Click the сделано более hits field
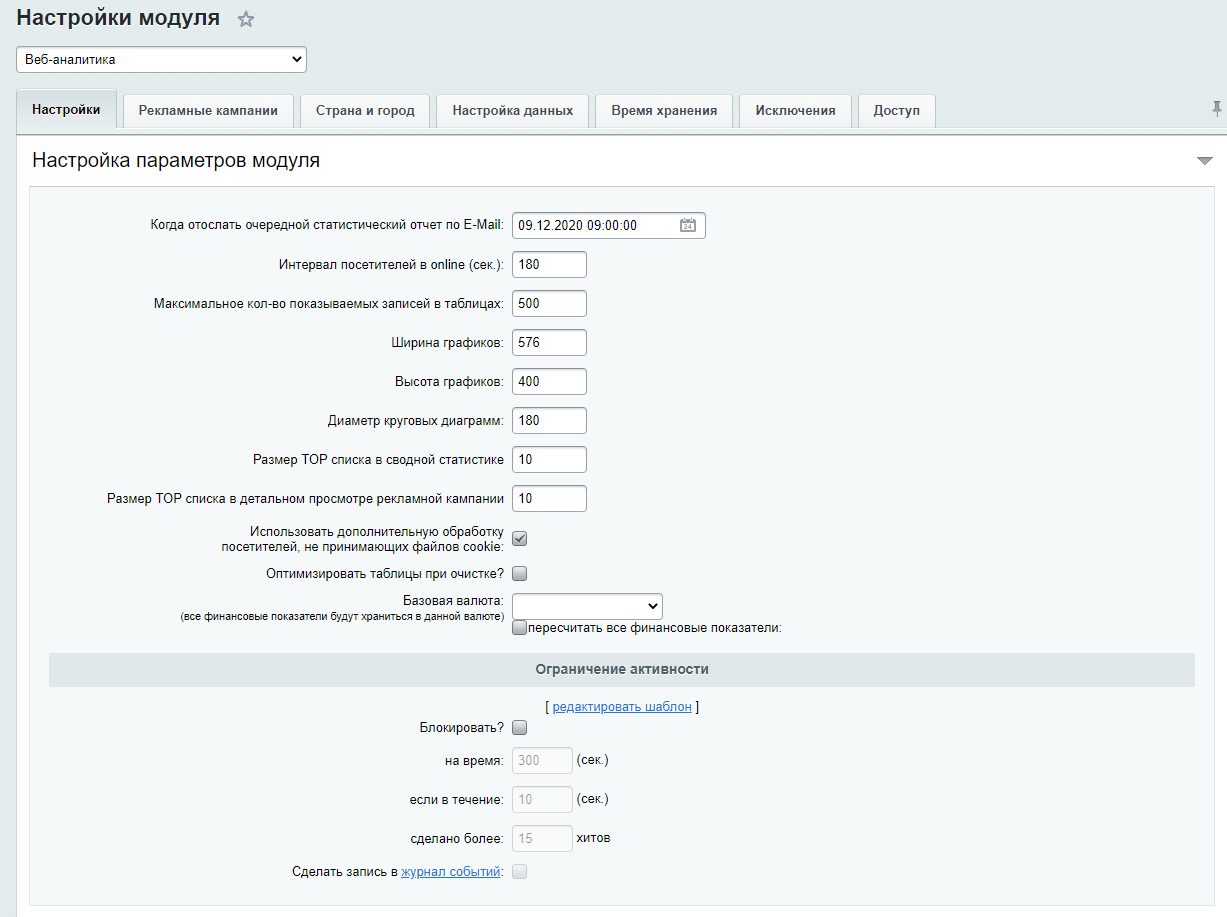Screen dimensions: 1227x917 [x=542, y=838]
